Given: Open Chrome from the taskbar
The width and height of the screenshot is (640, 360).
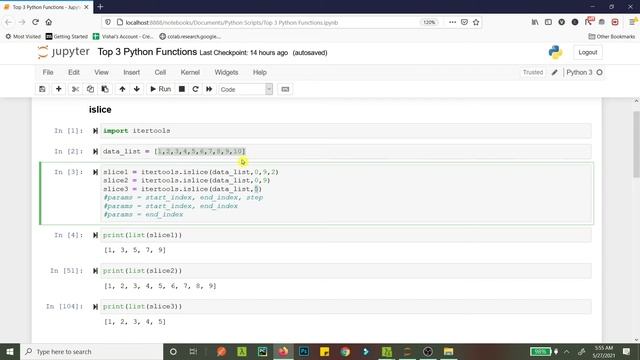Looking at the screenshot, I should click(345, 351).
